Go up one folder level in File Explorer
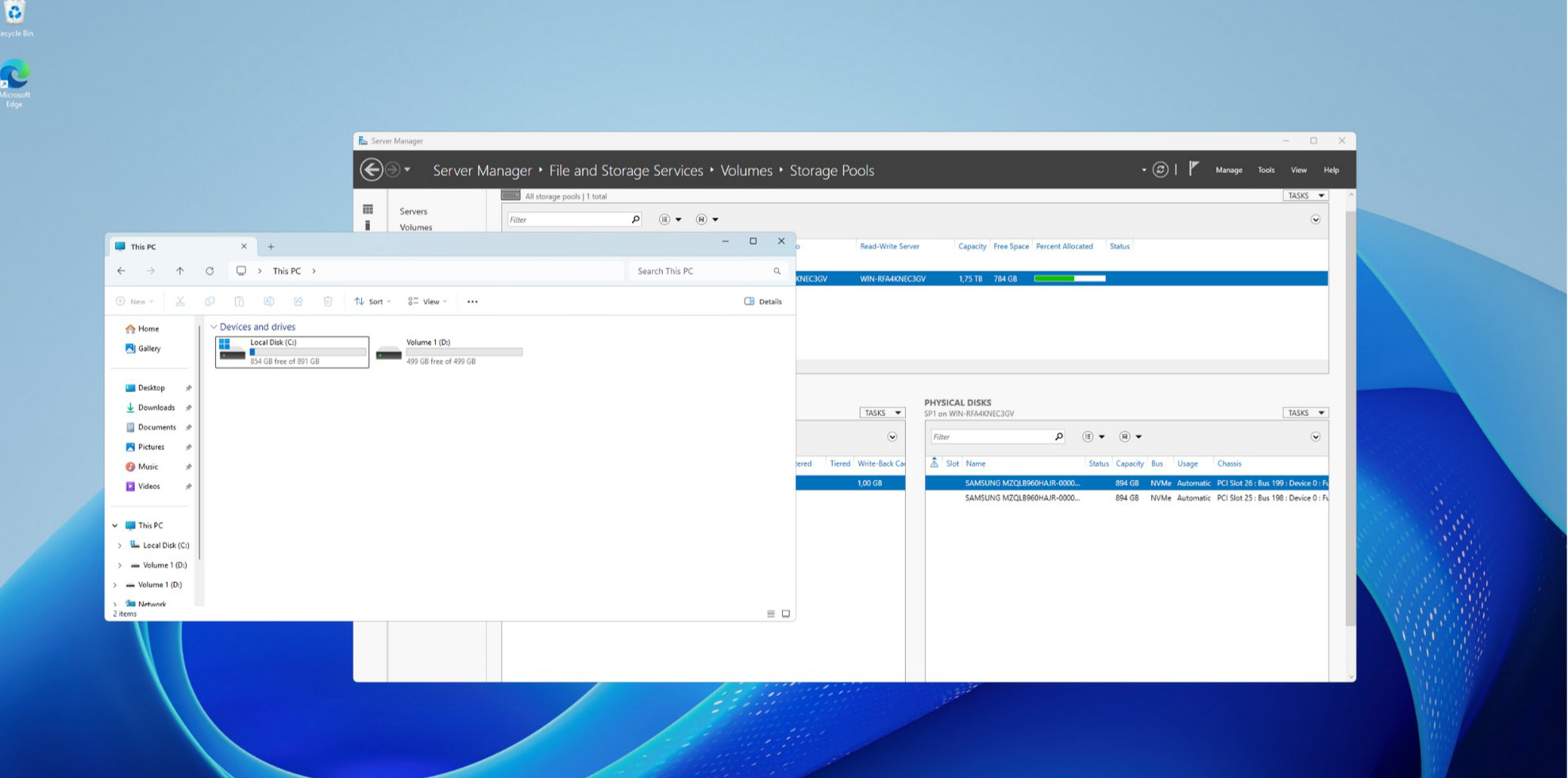Screen dimensions: 1568x778 (180, 272)
